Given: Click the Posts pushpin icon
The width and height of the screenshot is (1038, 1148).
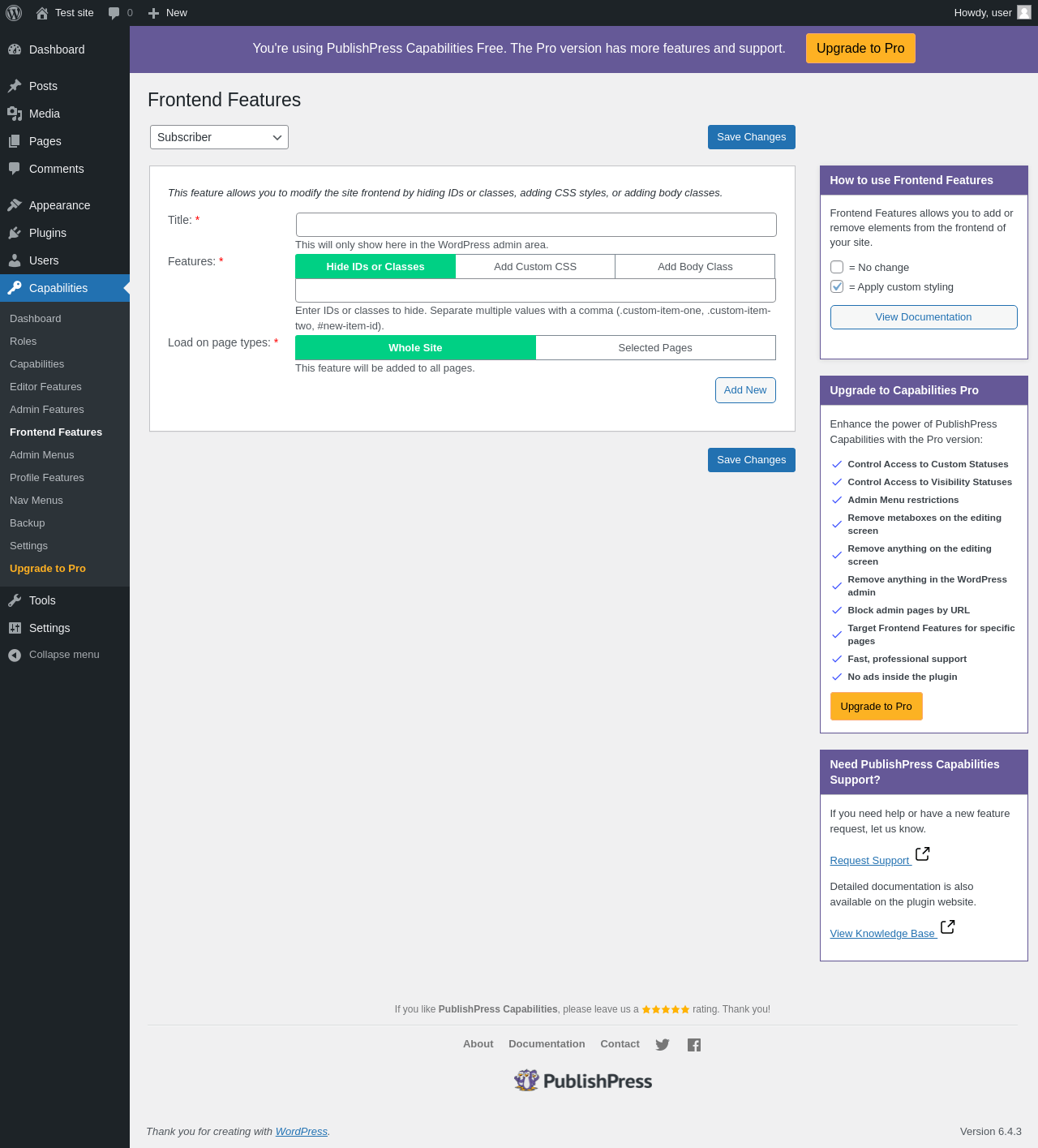Looking at the screenshot, I should [x=15, y=86].
